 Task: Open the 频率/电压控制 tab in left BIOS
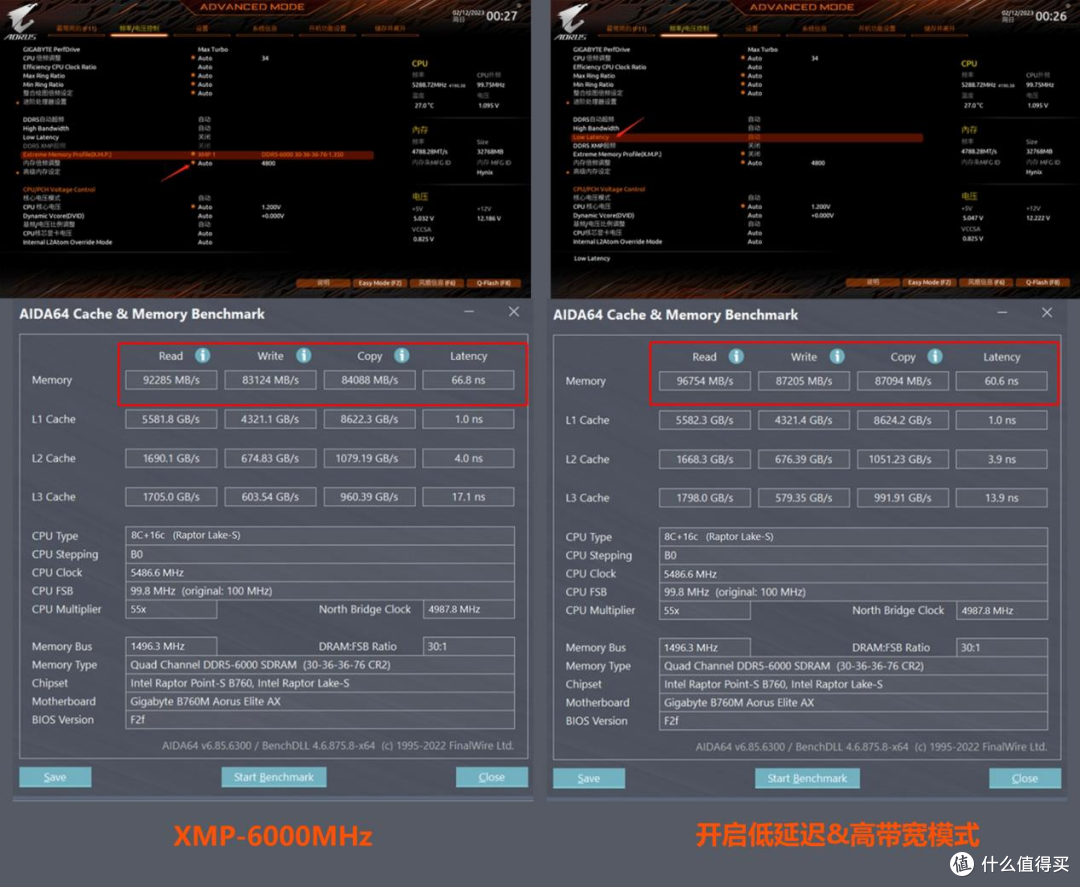pyautogui.click(x=139, y=28)
